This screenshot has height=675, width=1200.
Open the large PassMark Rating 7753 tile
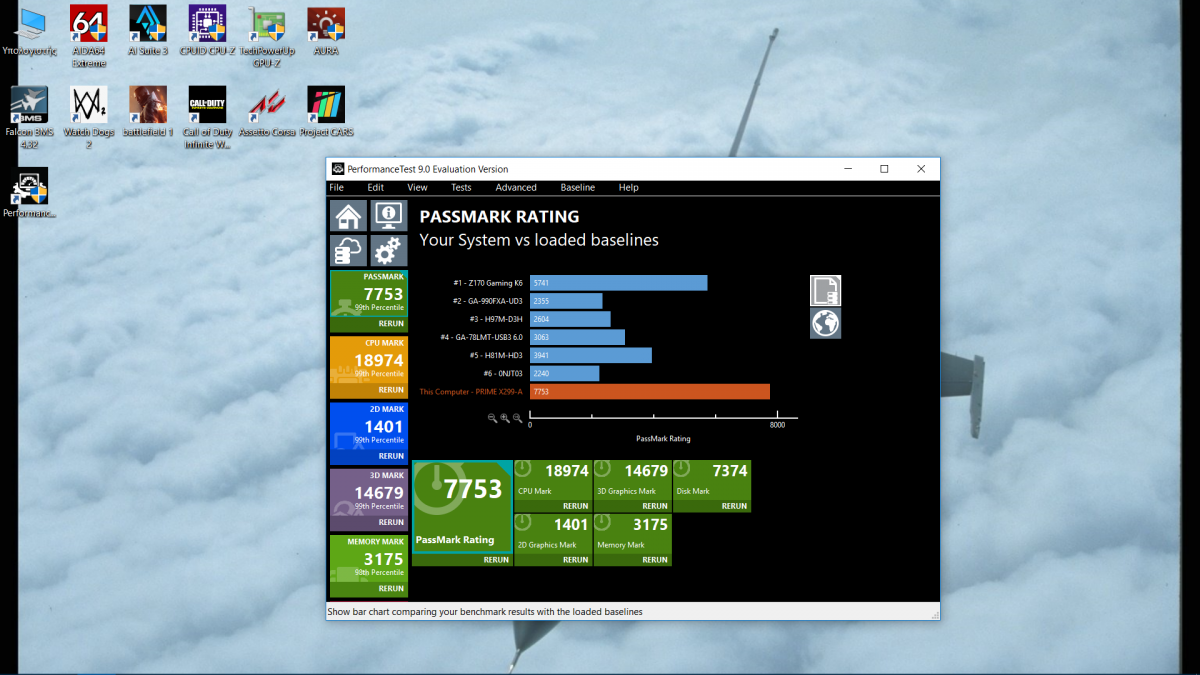pyautogui.click(x=462, y=507)
